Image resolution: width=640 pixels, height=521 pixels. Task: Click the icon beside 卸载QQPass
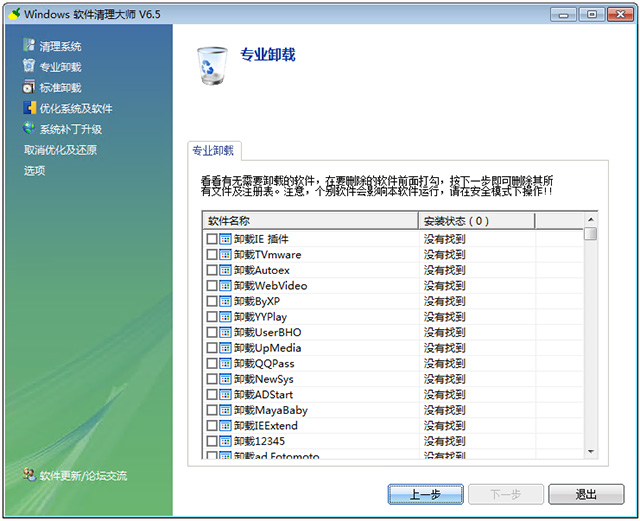225,363
